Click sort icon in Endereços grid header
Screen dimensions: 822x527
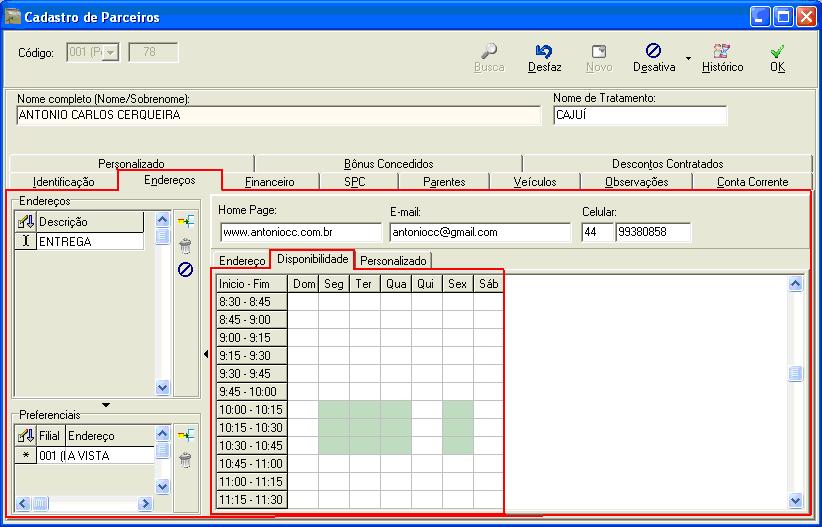pos(26,222)
